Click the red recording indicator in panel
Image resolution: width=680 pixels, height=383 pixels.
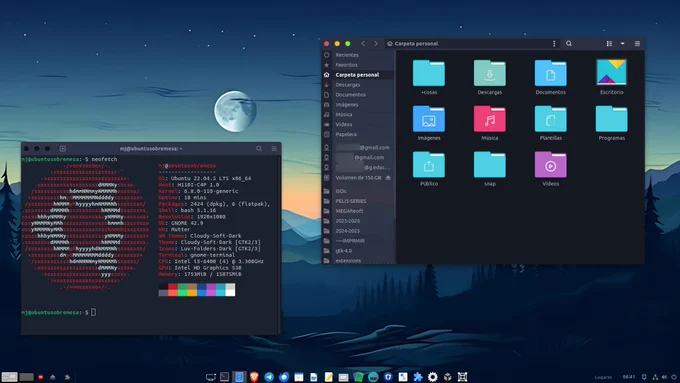point(41,377)
